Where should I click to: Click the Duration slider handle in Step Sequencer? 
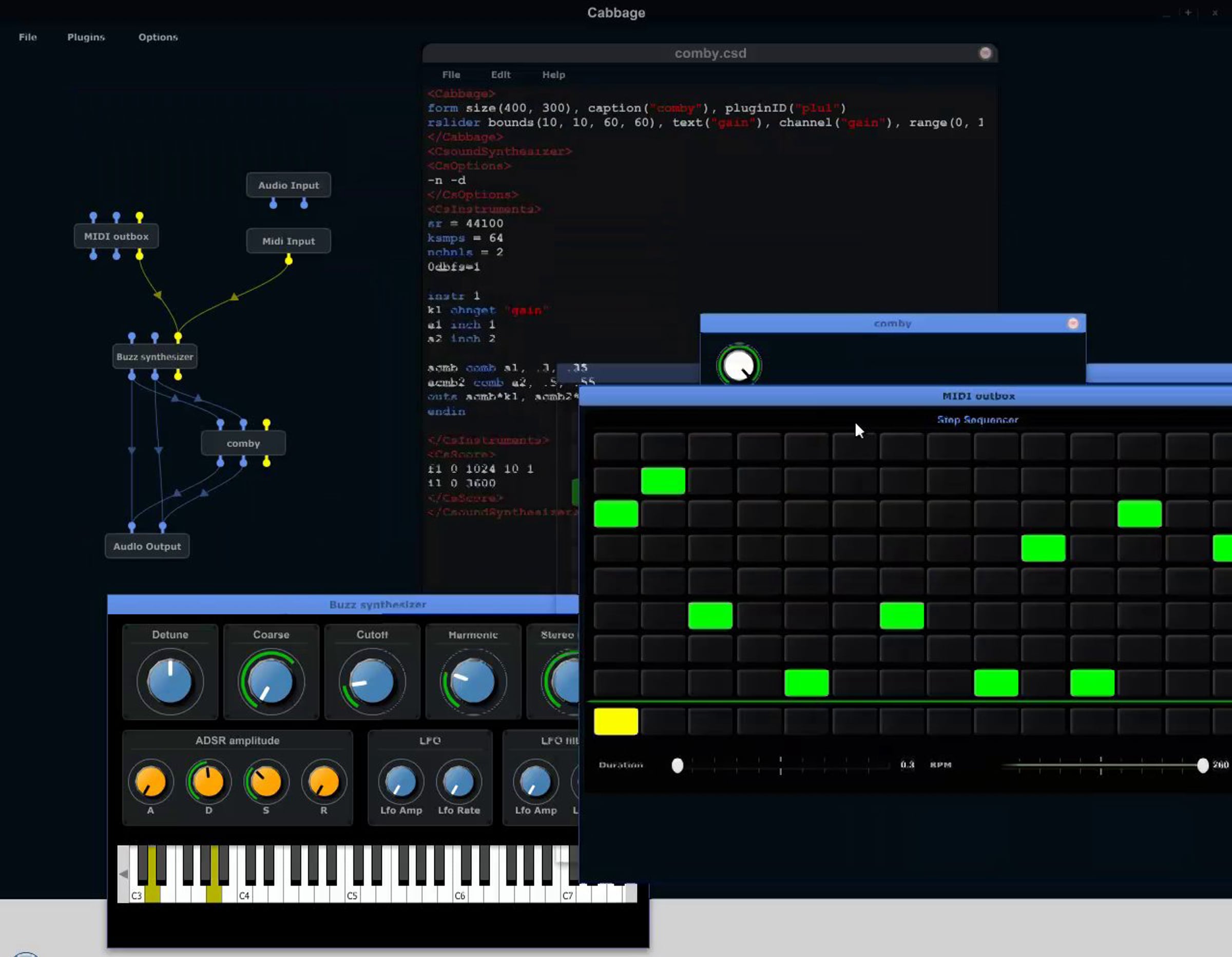[x=678, y=765]
